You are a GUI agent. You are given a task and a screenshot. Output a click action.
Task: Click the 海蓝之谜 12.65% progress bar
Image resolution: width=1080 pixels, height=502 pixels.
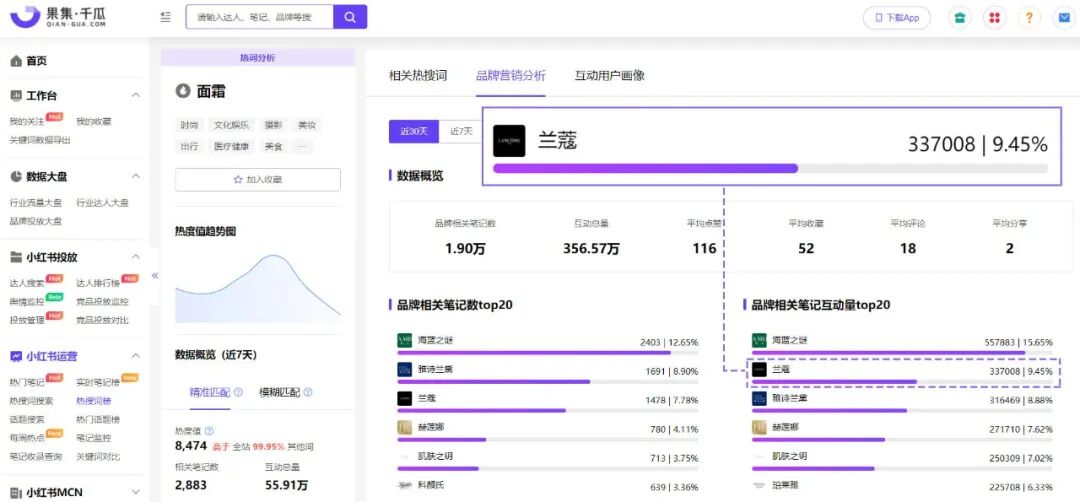(x=548, y=352)
